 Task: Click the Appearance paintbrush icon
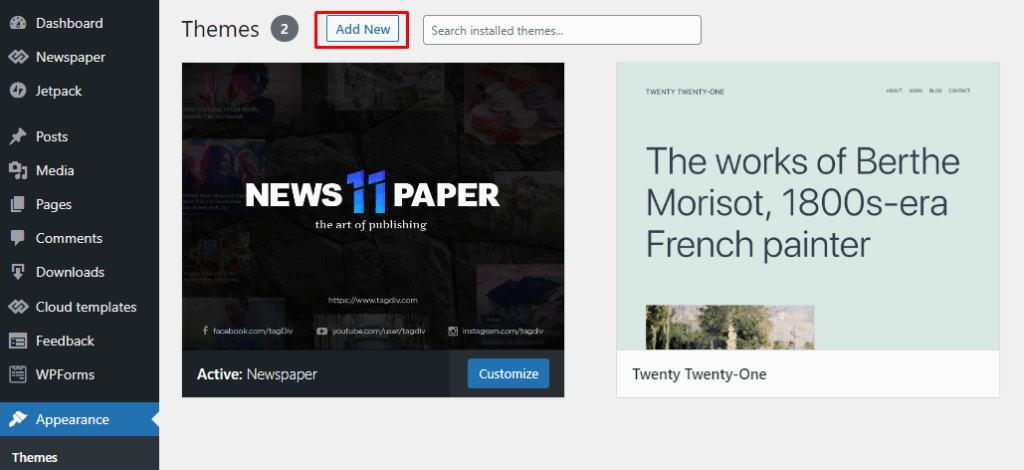pos(18,419)
